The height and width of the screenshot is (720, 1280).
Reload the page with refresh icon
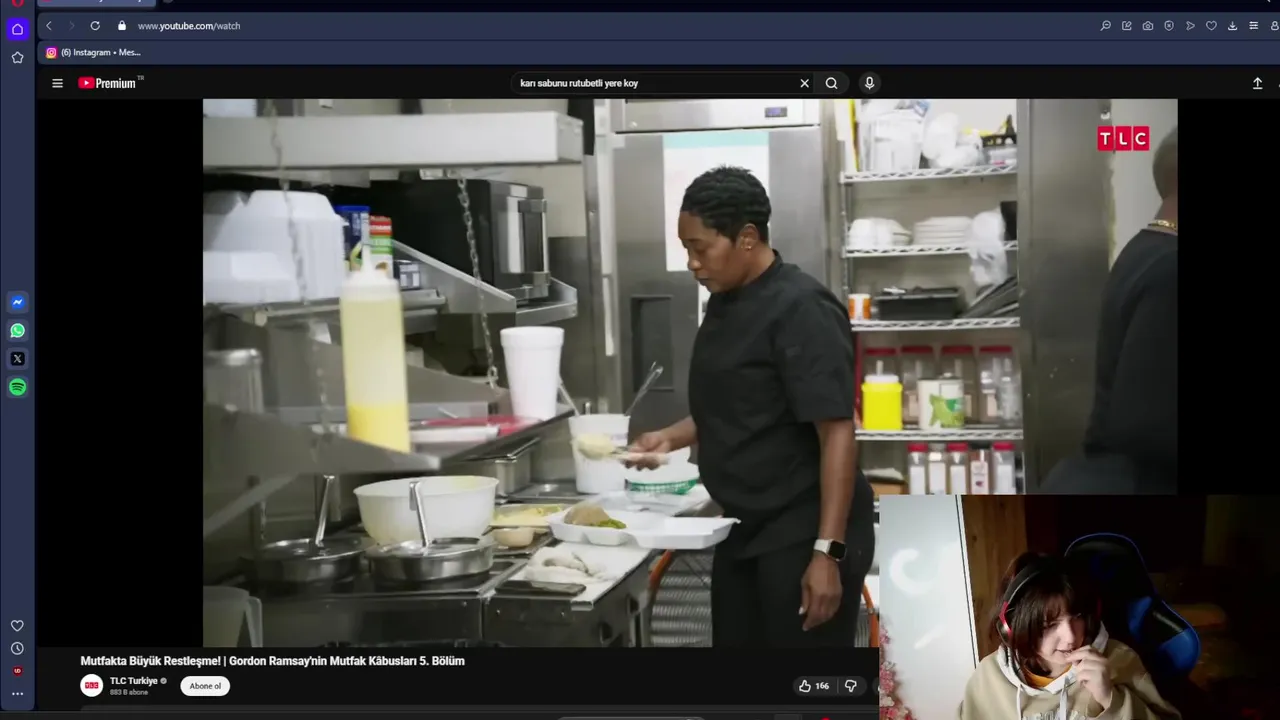[x=95, y=26]
